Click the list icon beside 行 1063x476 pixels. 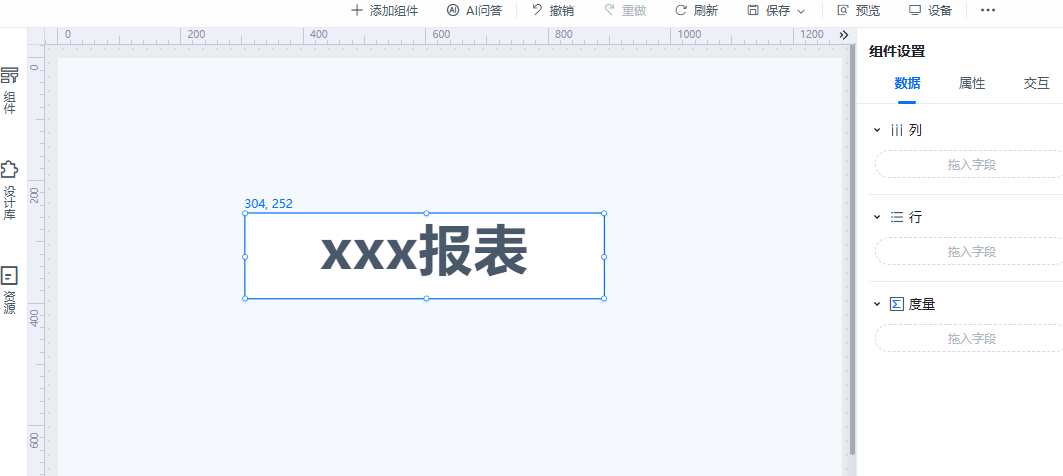897,217
